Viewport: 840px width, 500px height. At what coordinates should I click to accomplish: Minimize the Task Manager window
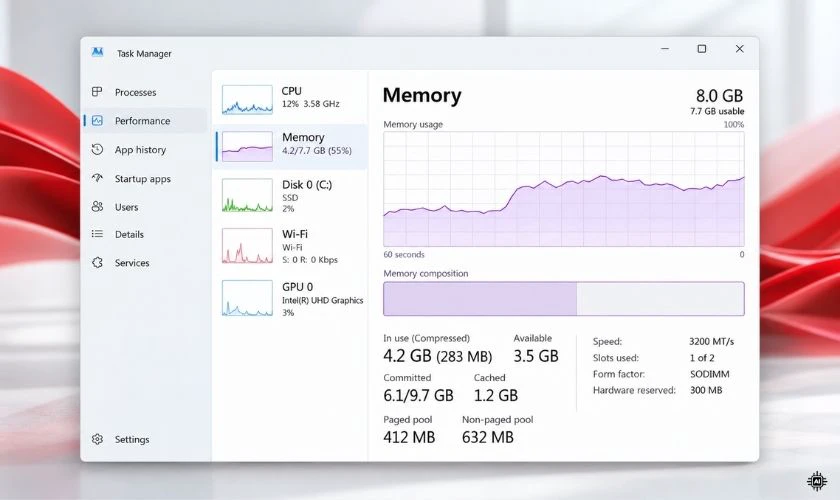tap(665, 49)
